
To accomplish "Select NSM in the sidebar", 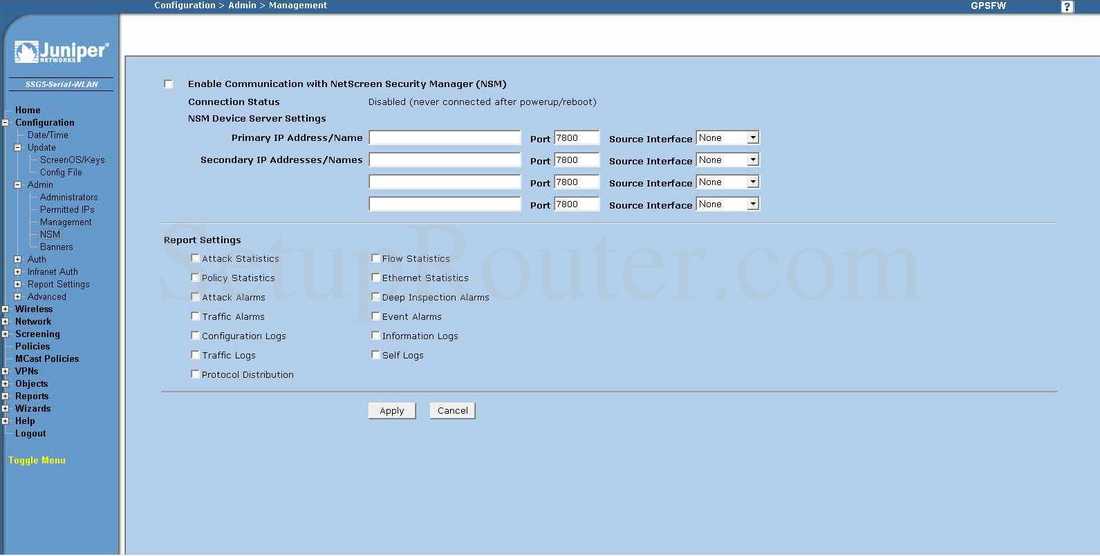I will click(x=50, y=234).
